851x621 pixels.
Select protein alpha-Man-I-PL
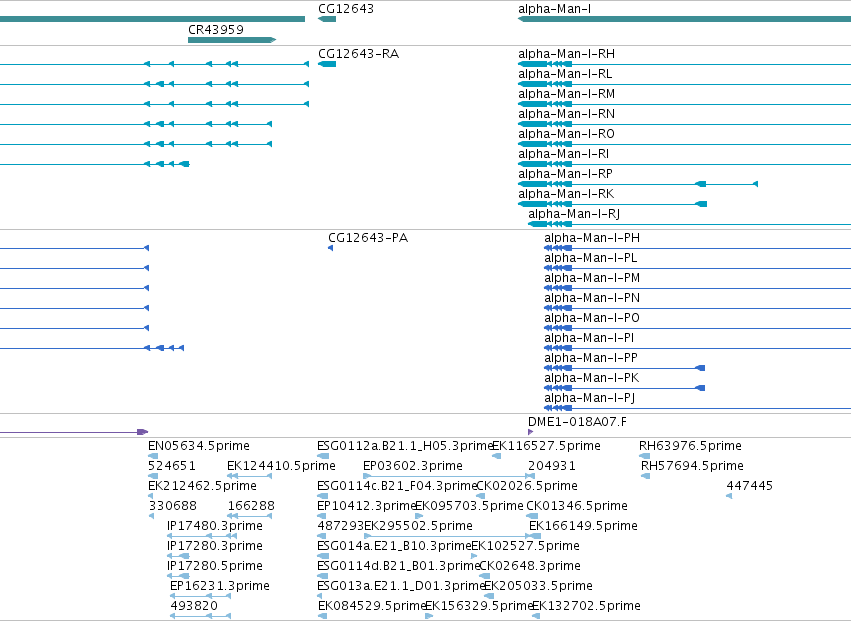(x=590, y=258)
